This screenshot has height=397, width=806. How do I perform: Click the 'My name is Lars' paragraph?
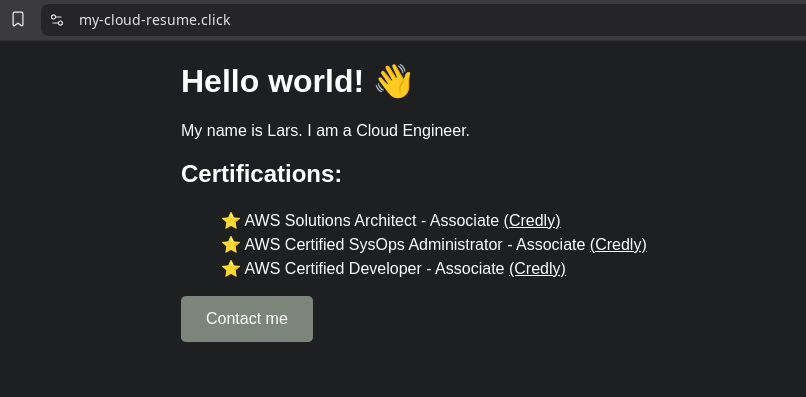click(325, 131)
